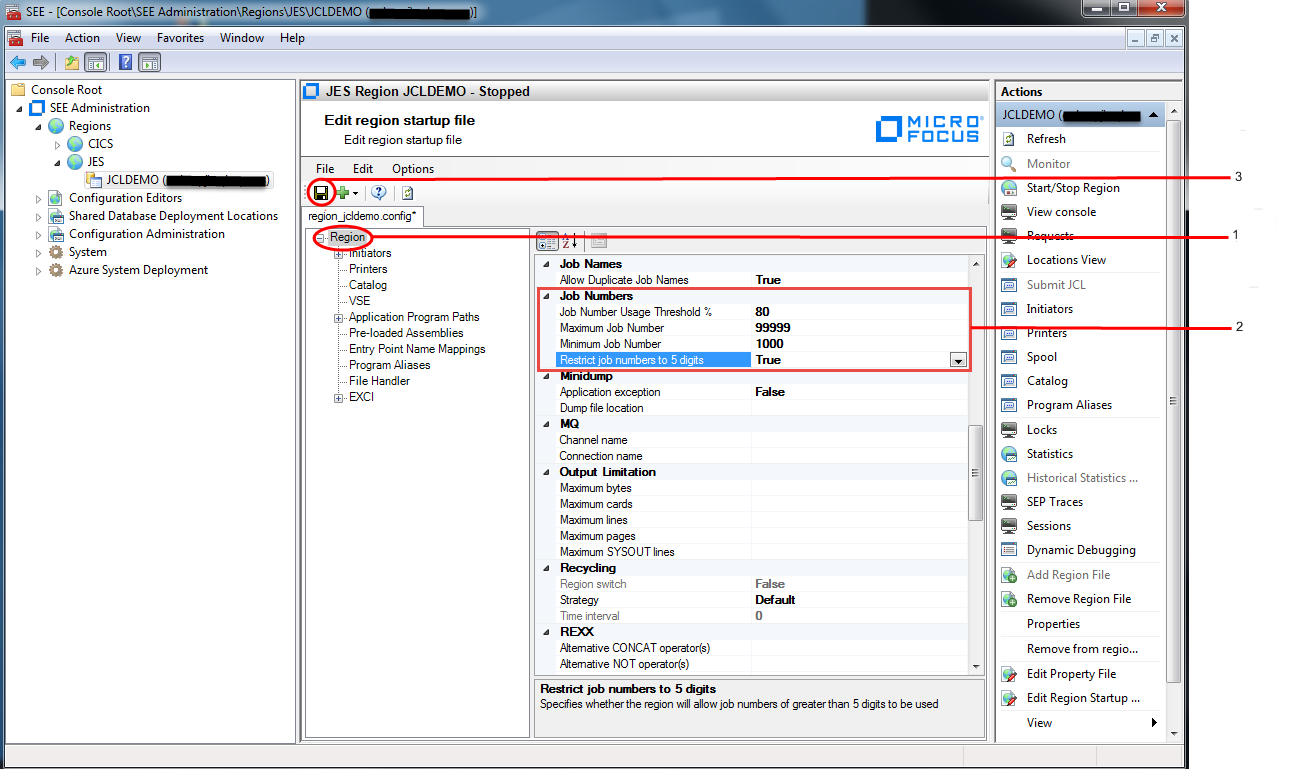Click the Statistics action icon
The image size is (1289, 769).
pos(1009,454)
